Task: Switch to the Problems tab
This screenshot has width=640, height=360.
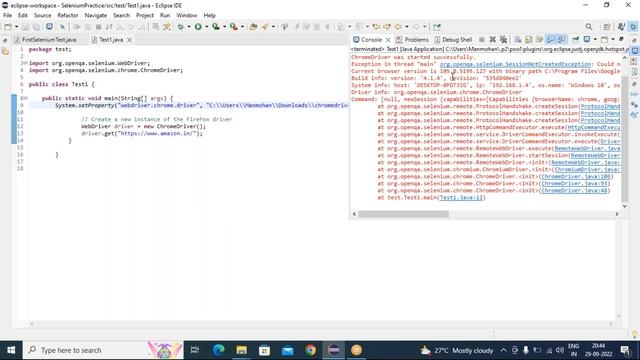Action: (413, 40)
